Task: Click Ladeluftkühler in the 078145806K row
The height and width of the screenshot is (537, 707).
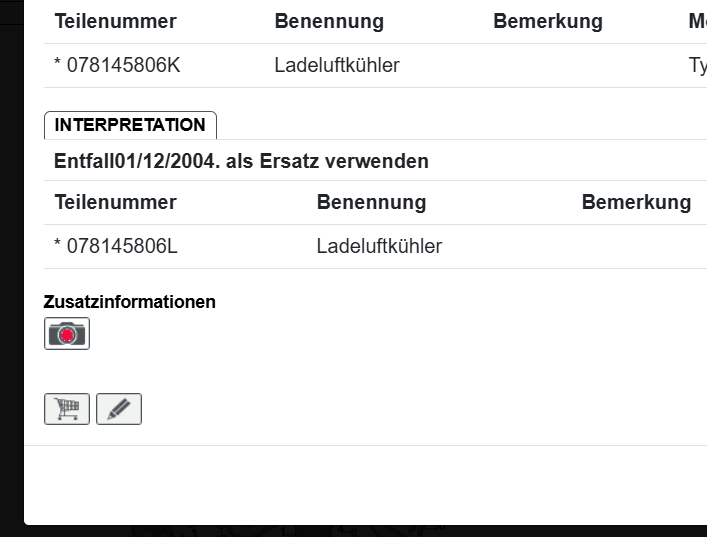Action: [x=337, y=66]
